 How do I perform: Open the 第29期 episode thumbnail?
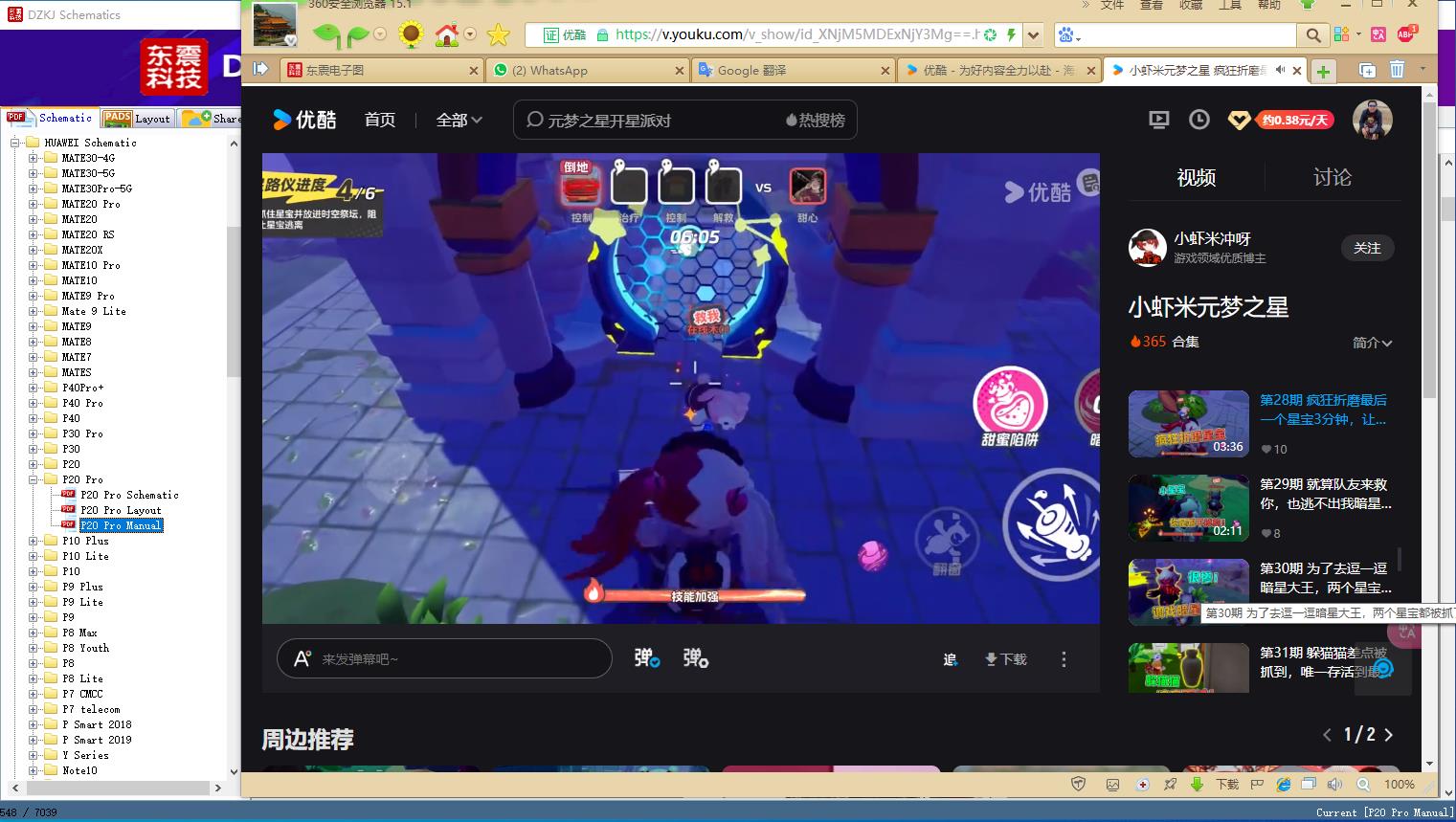tap(1189, 508)
